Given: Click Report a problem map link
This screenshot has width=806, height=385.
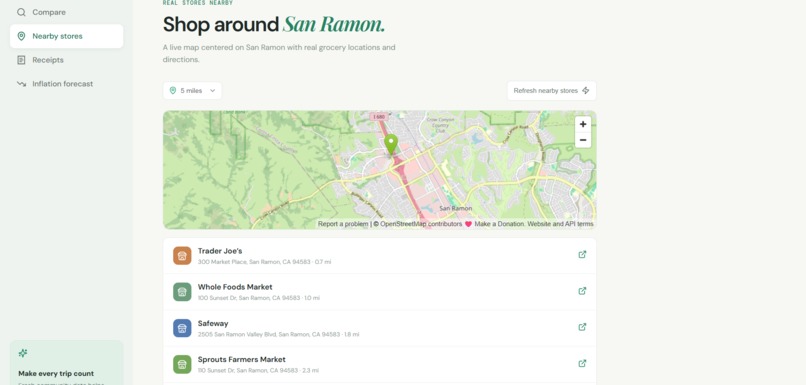Looking at the screenshot, I should (343, 224).
